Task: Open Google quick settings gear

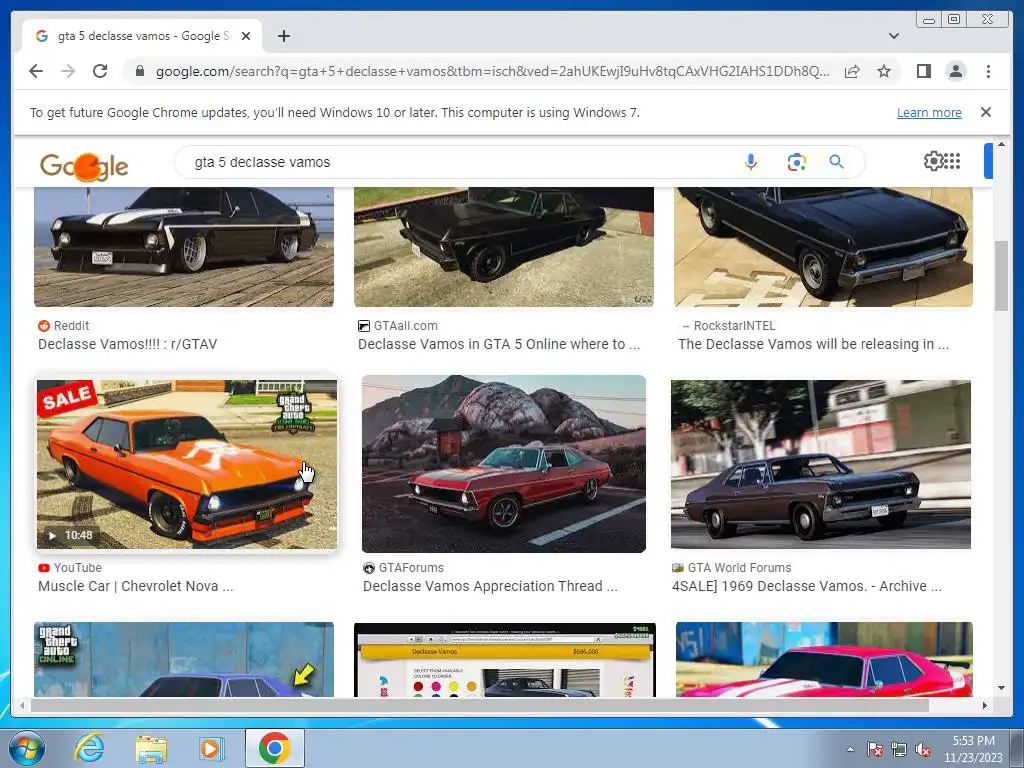Action: coord(934,161)
